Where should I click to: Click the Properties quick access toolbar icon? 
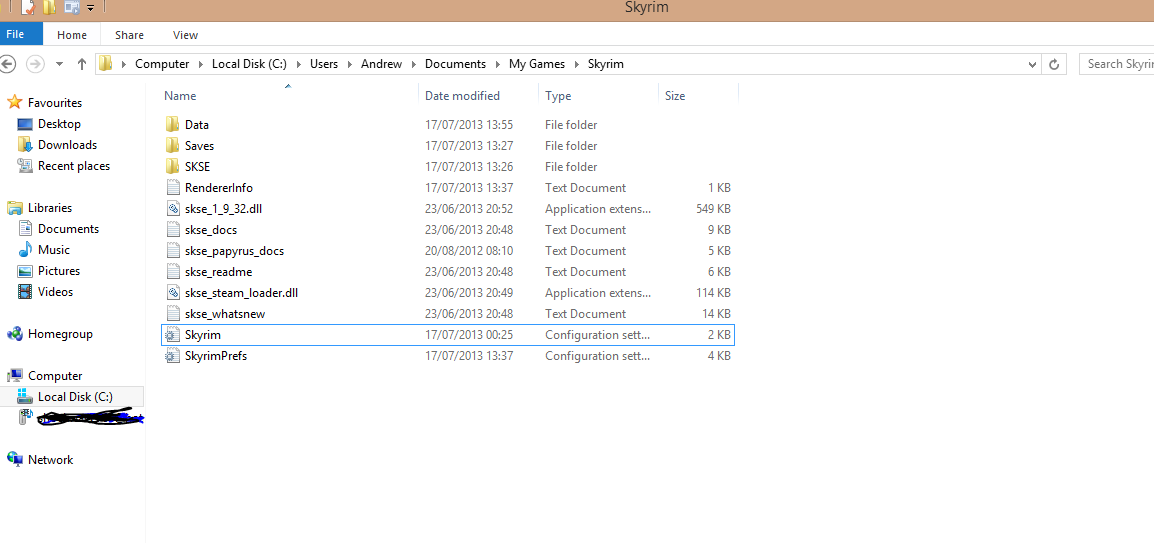[x=29, y=7]
